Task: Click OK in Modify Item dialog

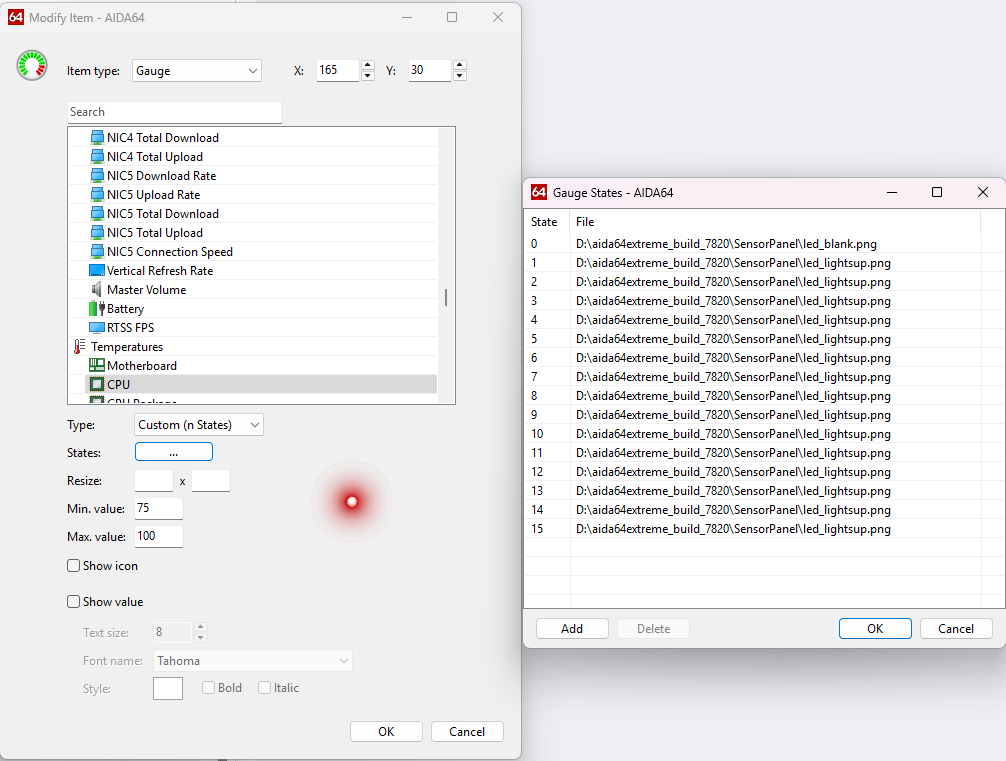Action: tap(386, 731)
